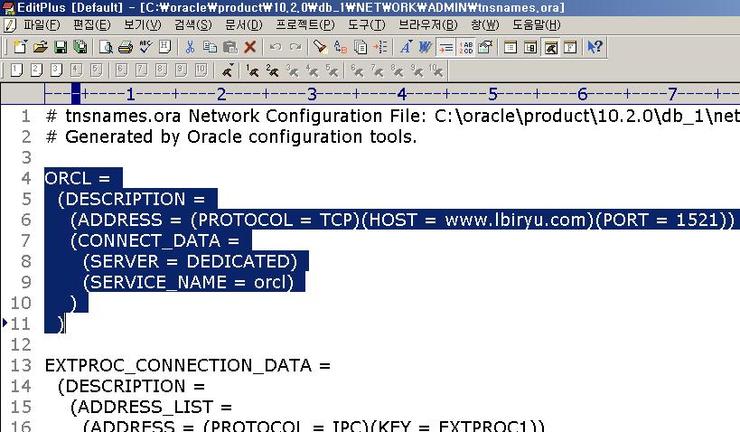This screenshot has width=740, height=432.
Task: Run user tool 1 hammer button
Action: [253, 71]
